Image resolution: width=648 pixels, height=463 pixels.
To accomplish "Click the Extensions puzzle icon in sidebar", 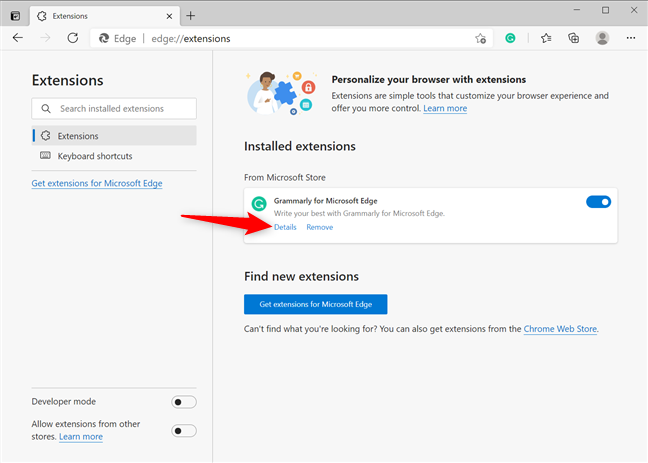I will point(46,136).
